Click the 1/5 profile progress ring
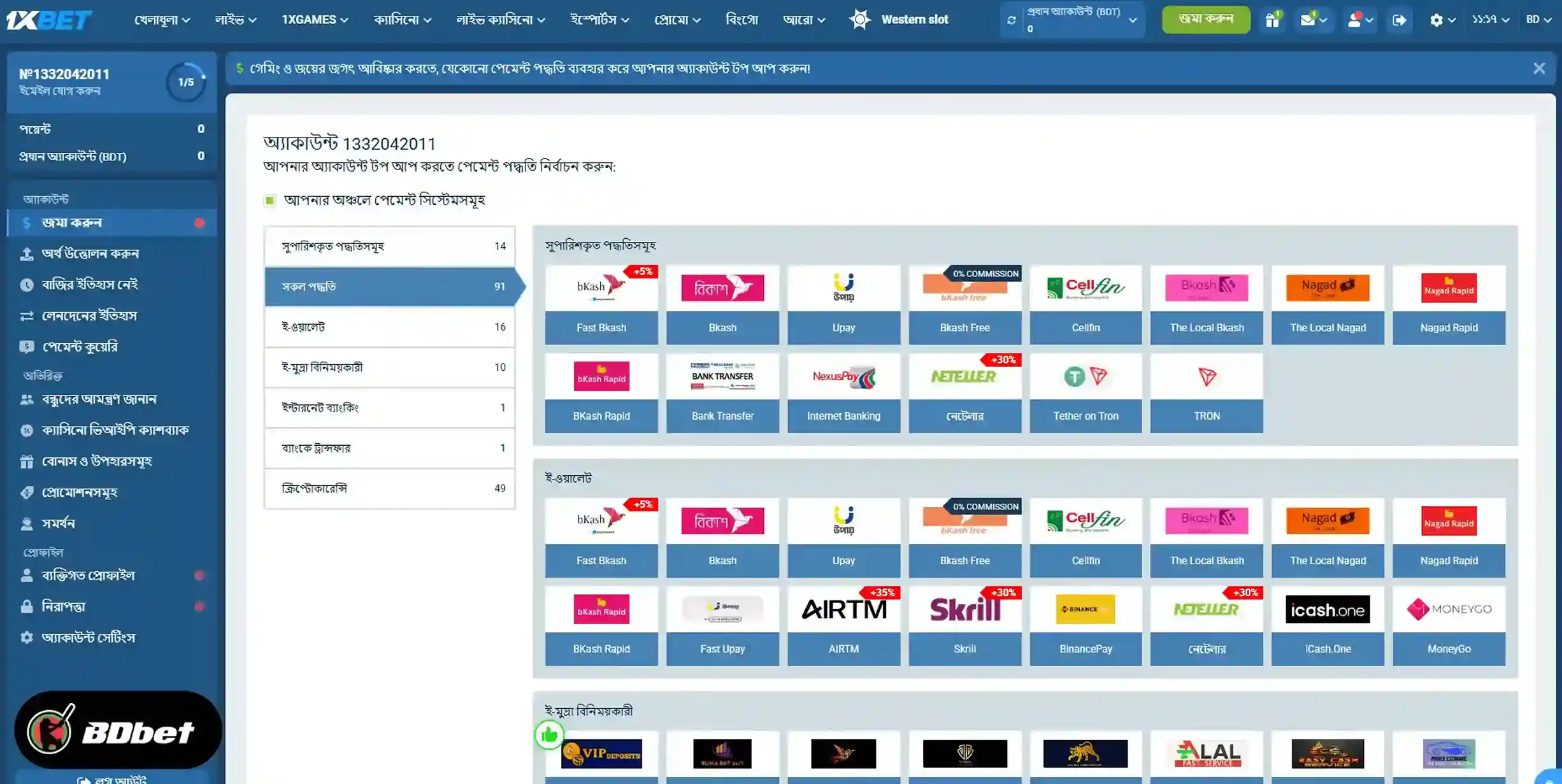Screen dimensions: 1562x784 [185, 82]
